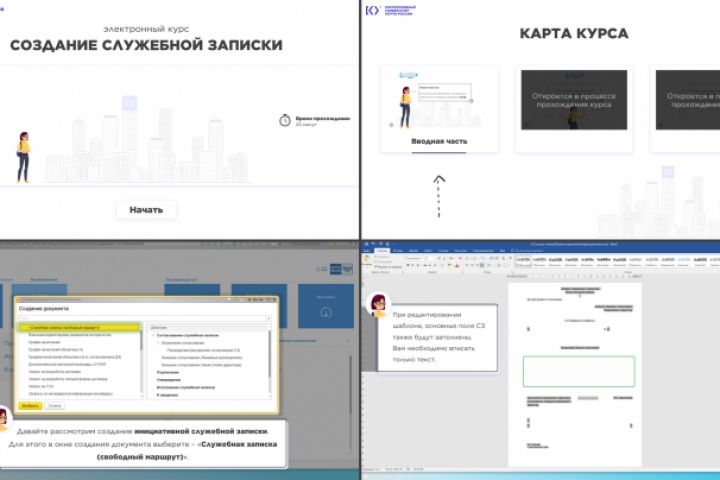Click the red font color icon in Word
This screenshot has height=480, width=720.
[x=457, y=265]
